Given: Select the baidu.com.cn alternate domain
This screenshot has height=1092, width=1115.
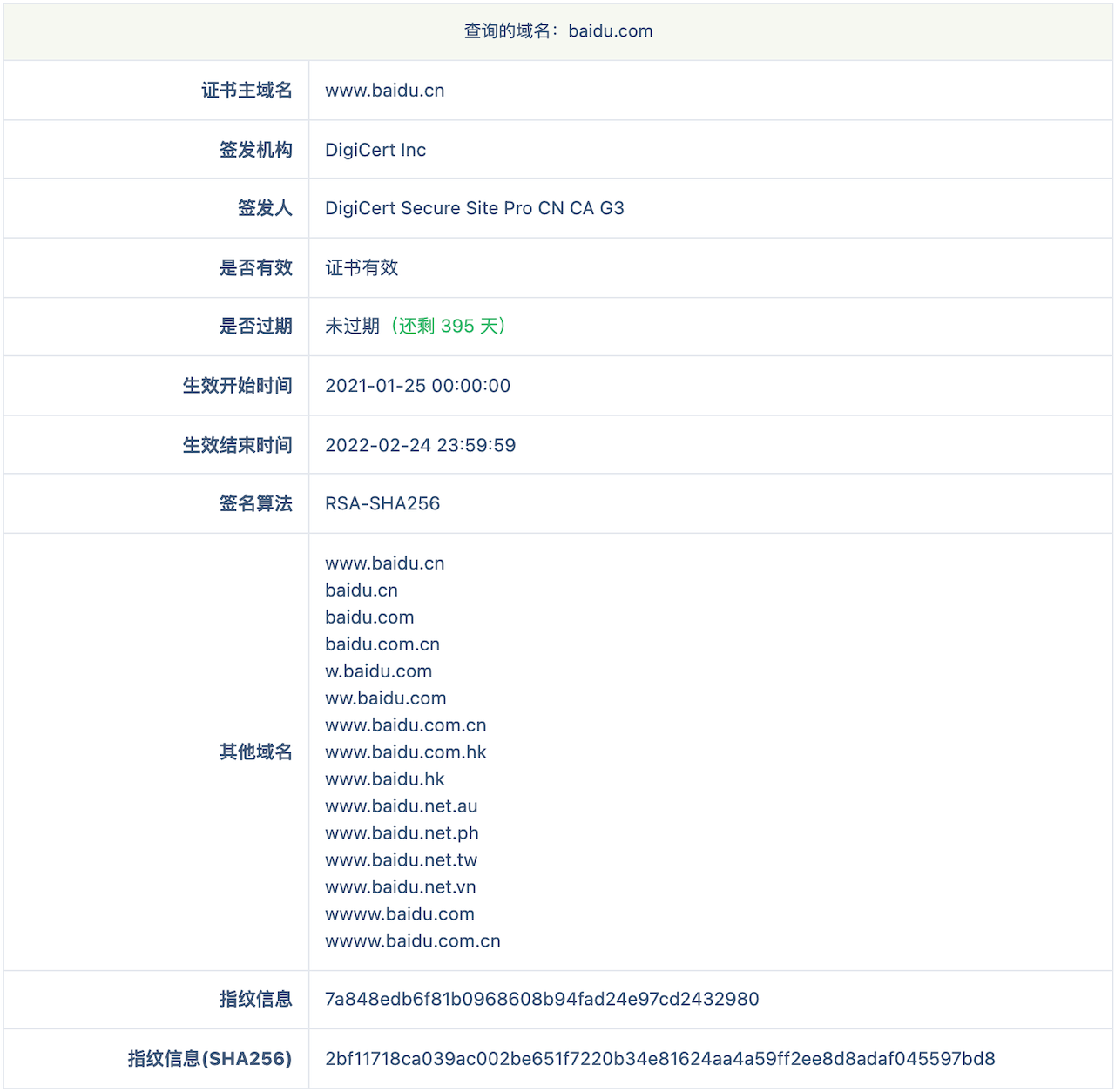Looking at the screenshot, I should 382,644.
